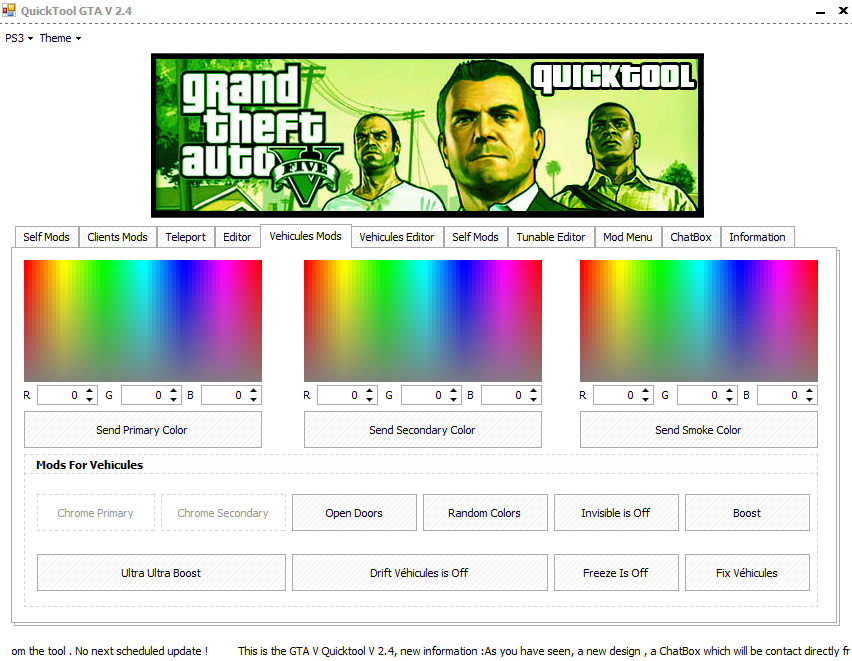Decrease the primary color G value
Screen dimensions: 852x661
(x=173, y=400)
